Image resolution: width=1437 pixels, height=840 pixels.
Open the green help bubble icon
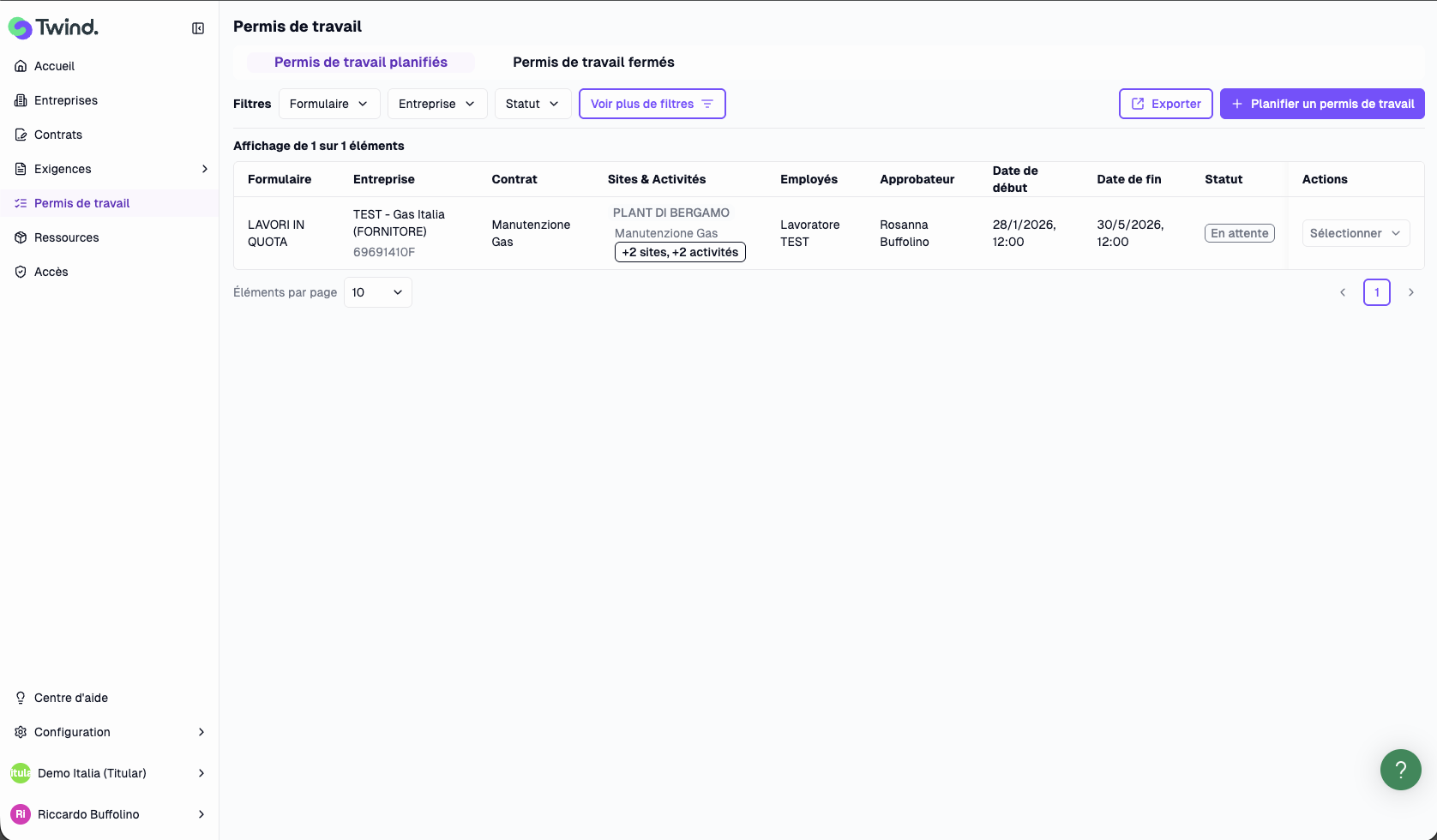coord(1400,769)
